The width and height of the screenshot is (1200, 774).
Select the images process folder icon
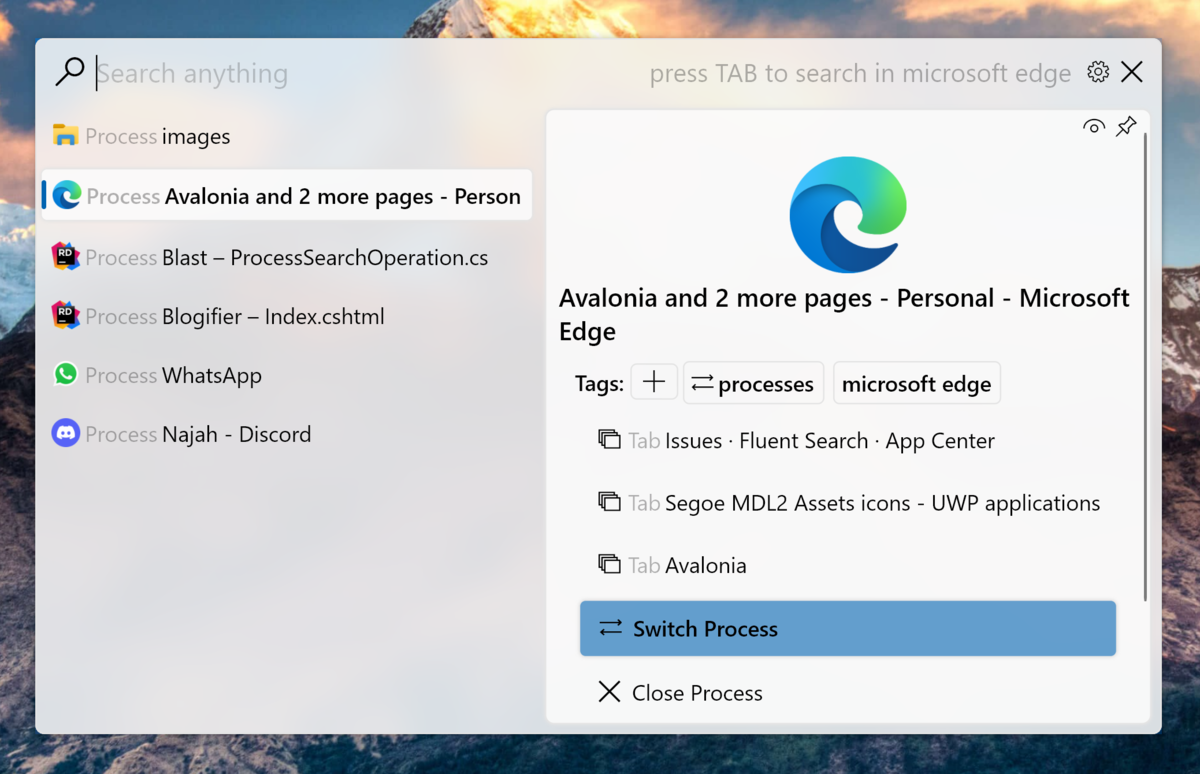click(66, 135)
